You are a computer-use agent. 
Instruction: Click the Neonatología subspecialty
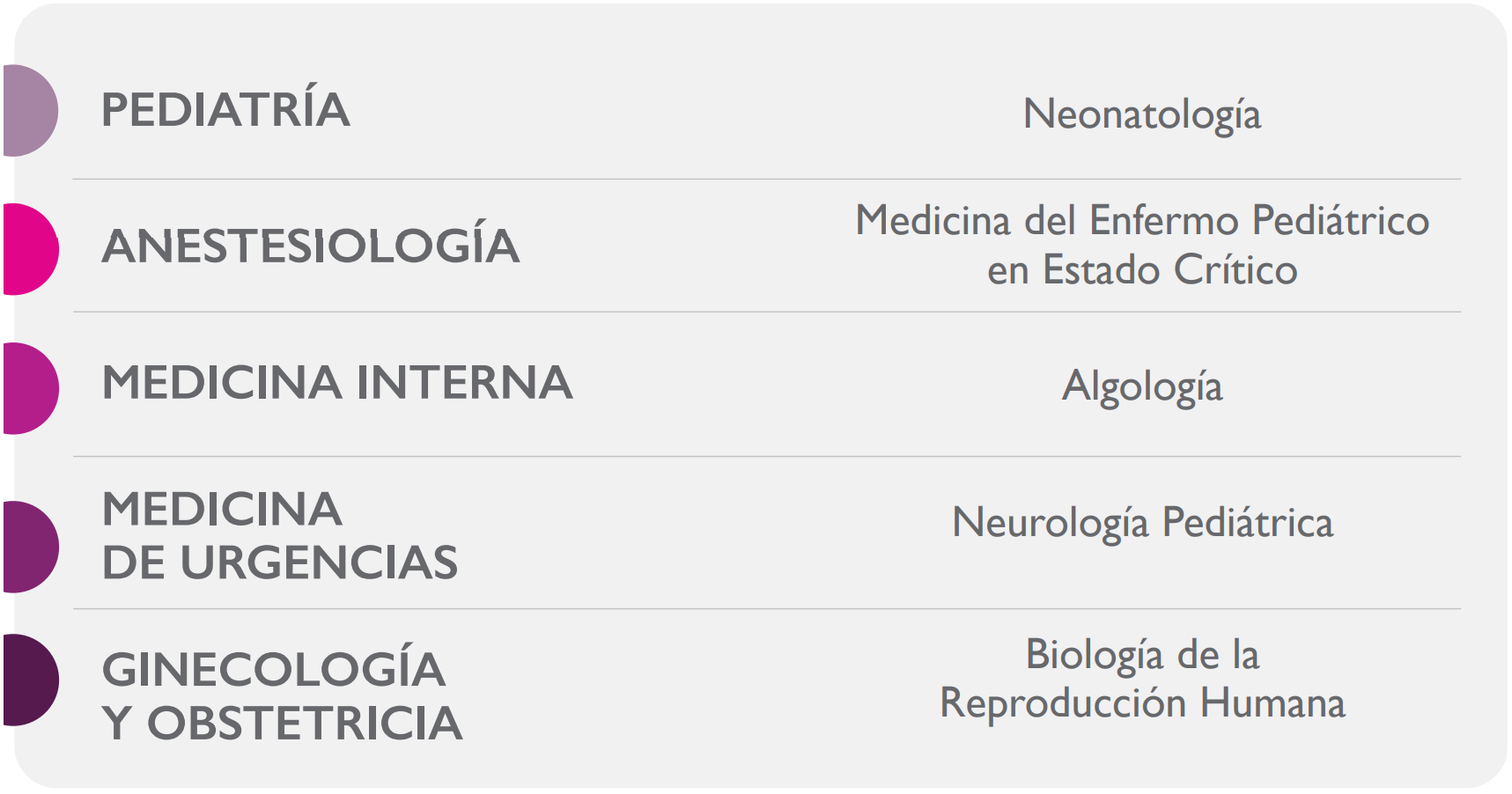tap(1142, 115)
